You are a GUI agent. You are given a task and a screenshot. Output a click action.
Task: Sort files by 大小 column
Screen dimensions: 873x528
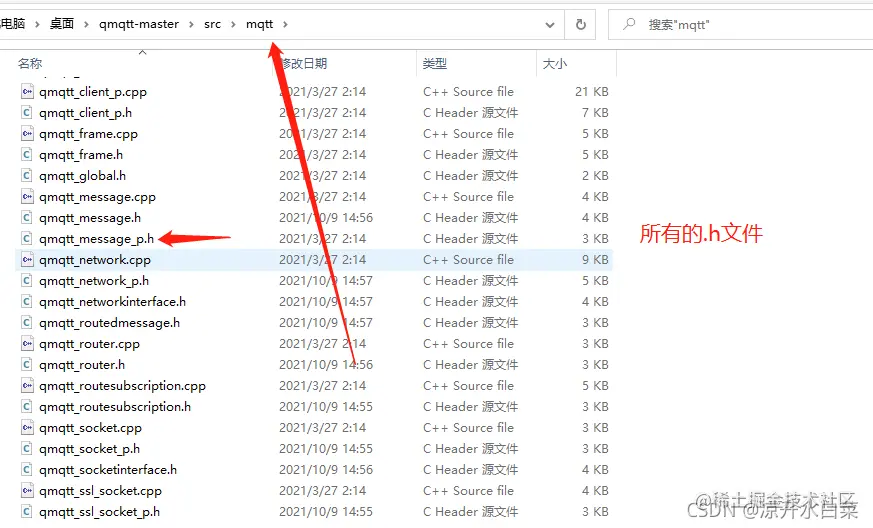(x=555, y=63)
